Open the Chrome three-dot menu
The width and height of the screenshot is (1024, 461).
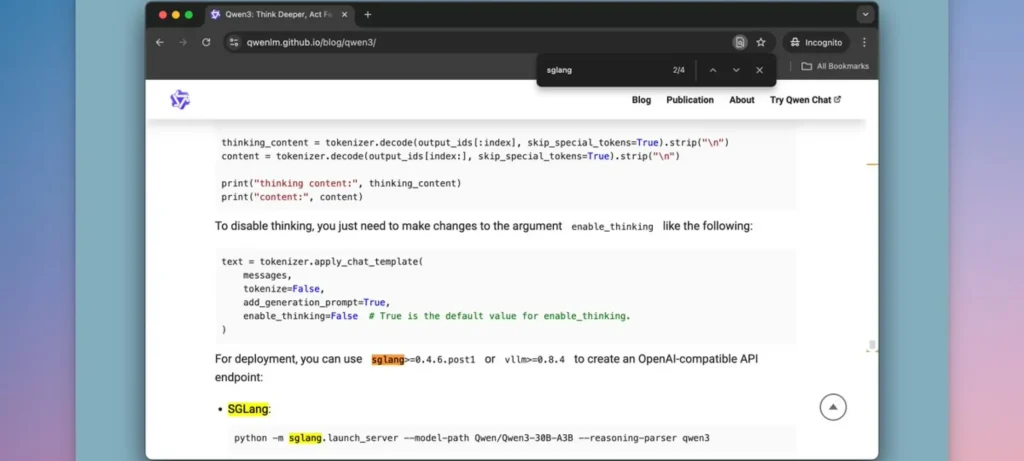pyautogui.click(x=864, y=42)
